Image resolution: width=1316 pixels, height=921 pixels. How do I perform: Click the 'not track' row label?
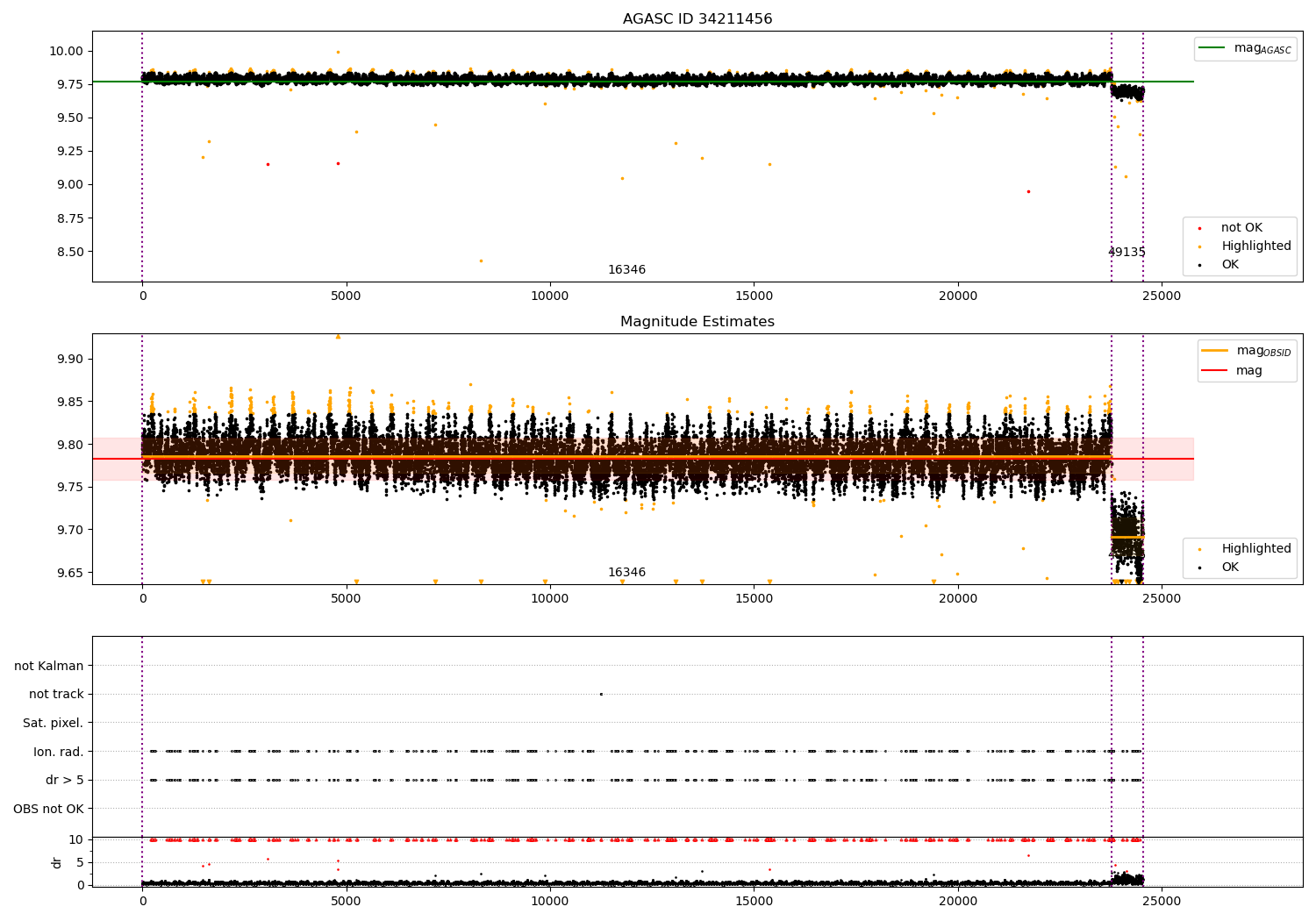point(56,695)
